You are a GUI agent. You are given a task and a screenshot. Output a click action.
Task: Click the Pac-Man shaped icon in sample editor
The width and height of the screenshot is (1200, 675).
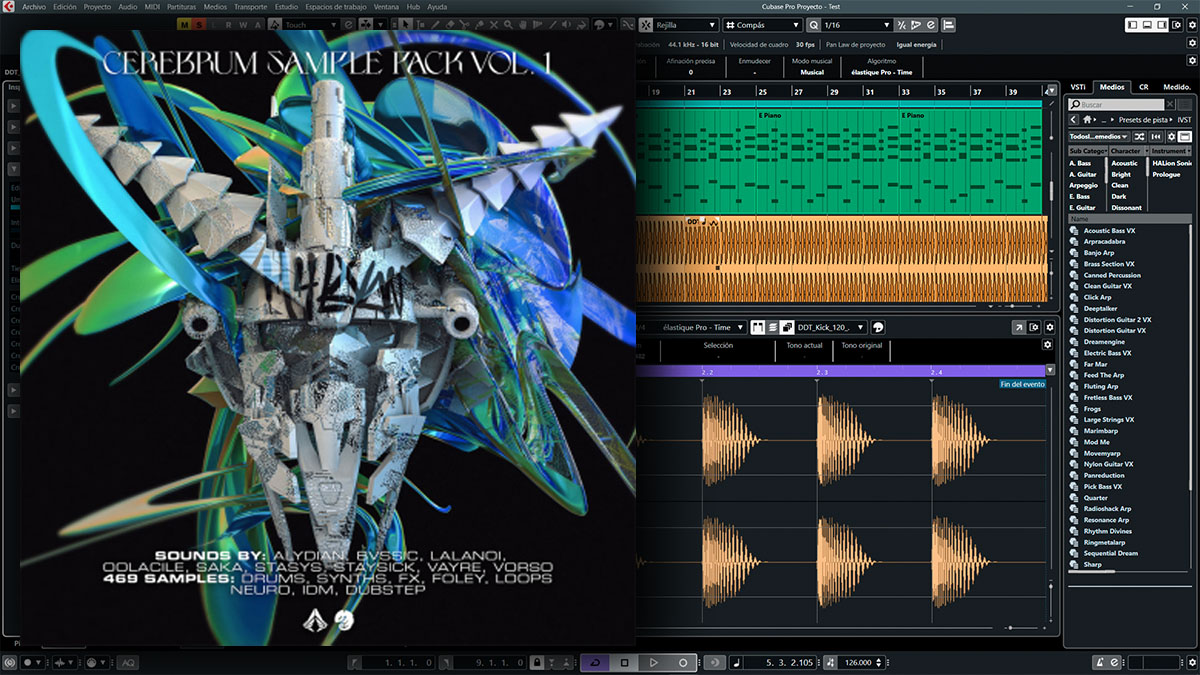(878, 327)
